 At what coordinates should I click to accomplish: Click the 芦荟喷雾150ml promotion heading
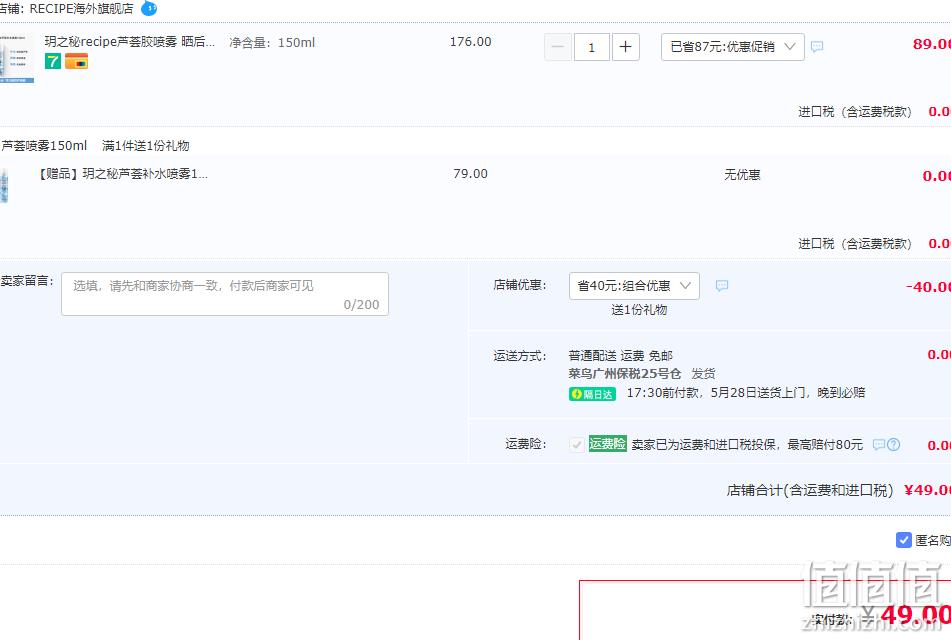pyautogui.click(x=44, y=146)
